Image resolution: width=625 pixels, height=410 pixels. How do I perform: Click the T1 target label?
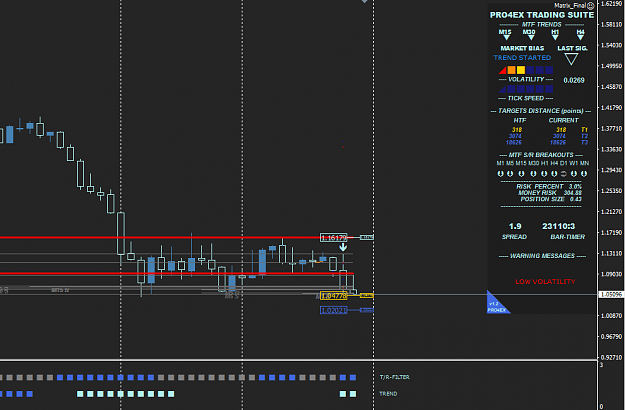point(584,130)
